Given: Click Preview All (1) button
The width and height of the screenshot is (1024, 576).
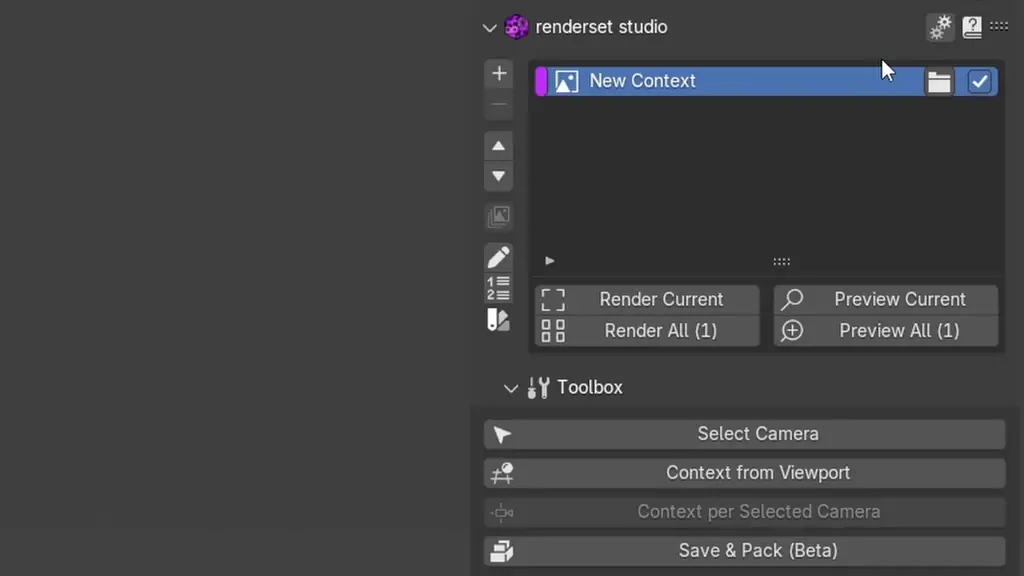Looking at the screenshot, I should point(886,330).
